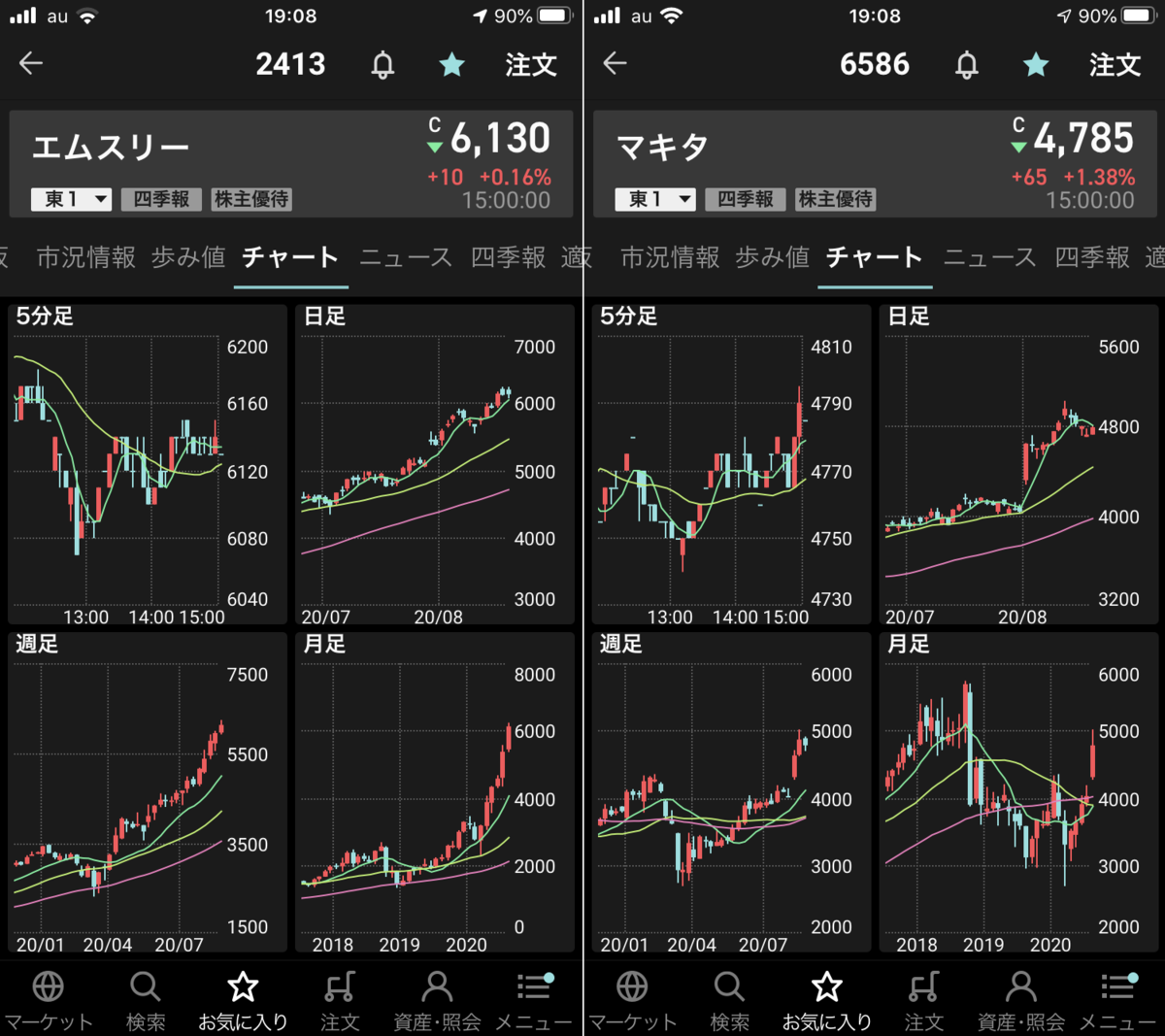Open the 日足 chart for マキタ
Viewport: 1165px width, 1036px height.
[1019, 464]
